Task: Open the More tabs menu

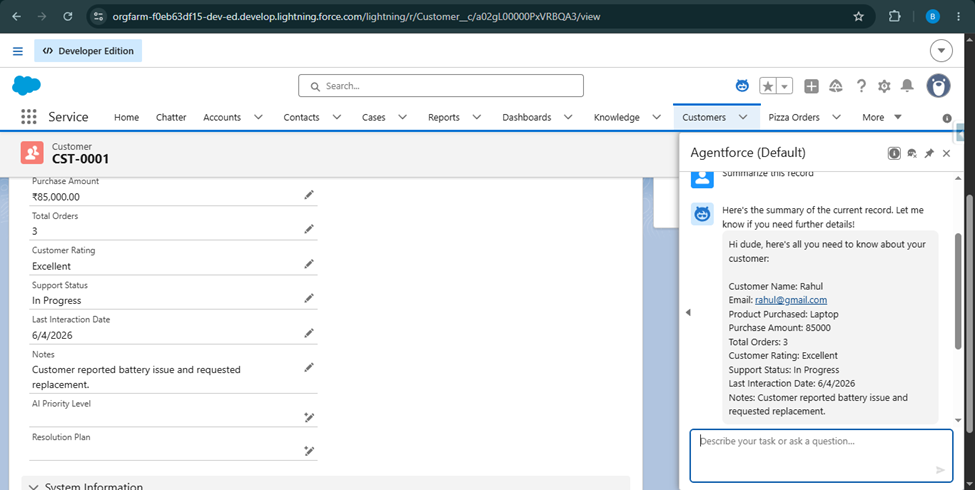Action: pos(882,117)
